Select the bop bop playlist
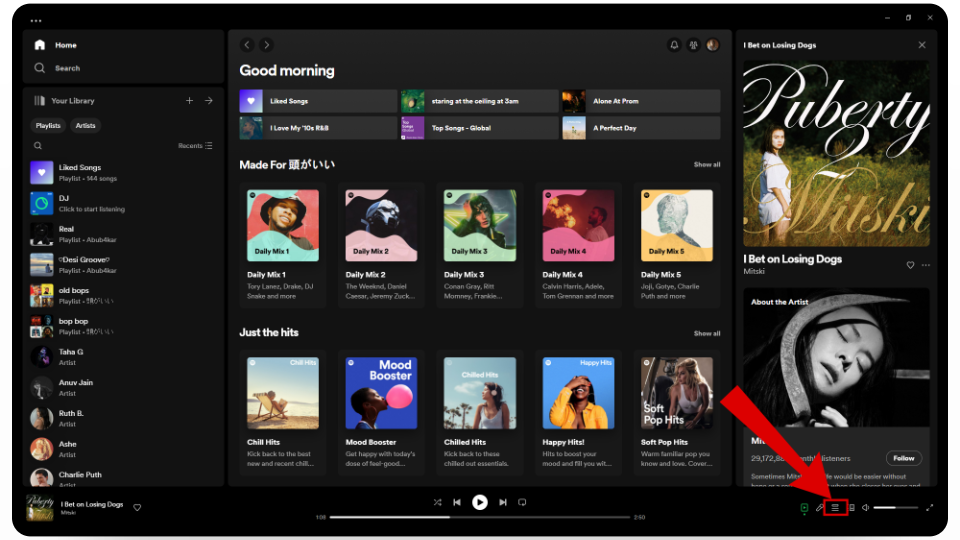 (122, 326)
